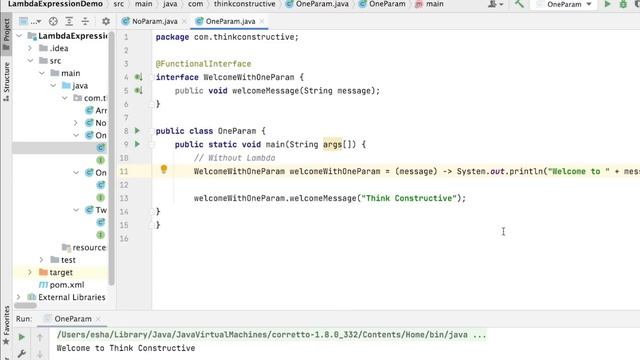Open the Project view selector dropdown
This screenshot has height=360, width=640.
point(30,21)
